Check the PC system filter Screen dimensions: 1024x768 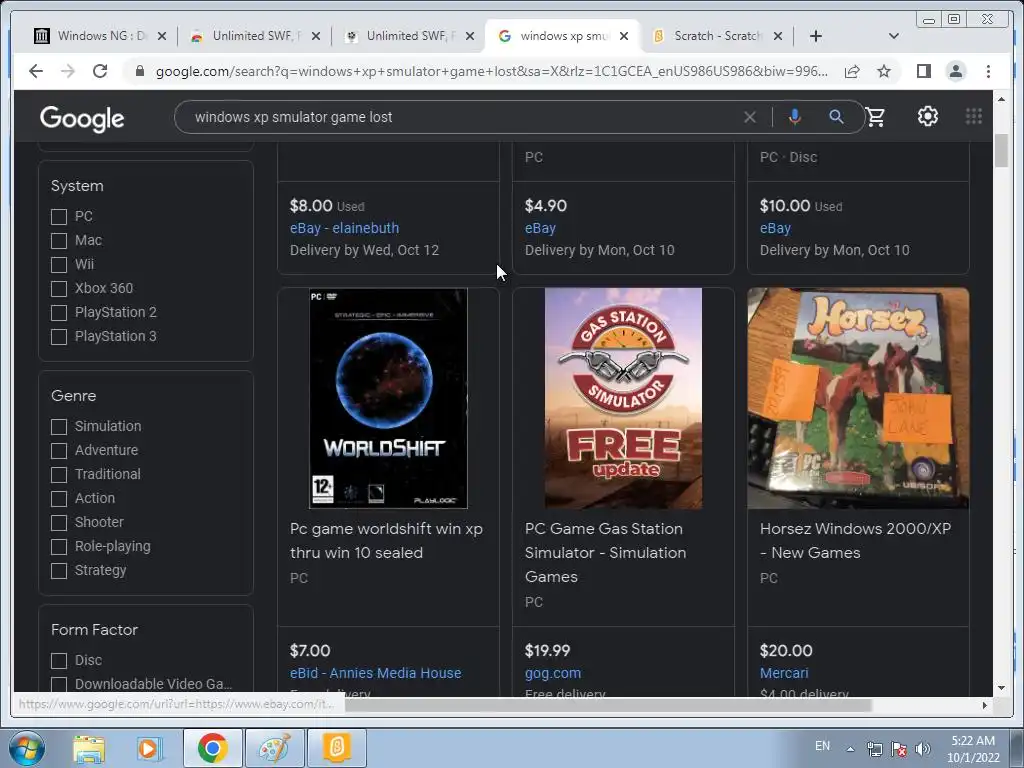point(59,216)
